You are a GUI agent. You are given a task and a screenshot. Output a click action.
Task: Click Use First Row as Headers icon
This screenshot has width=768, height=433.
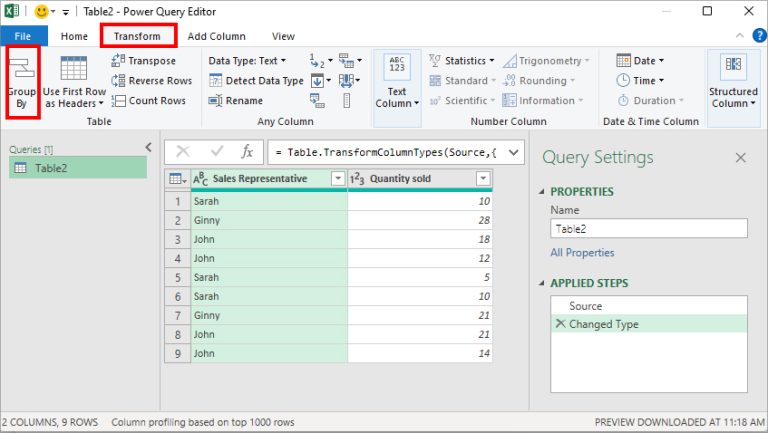point(74,68)
